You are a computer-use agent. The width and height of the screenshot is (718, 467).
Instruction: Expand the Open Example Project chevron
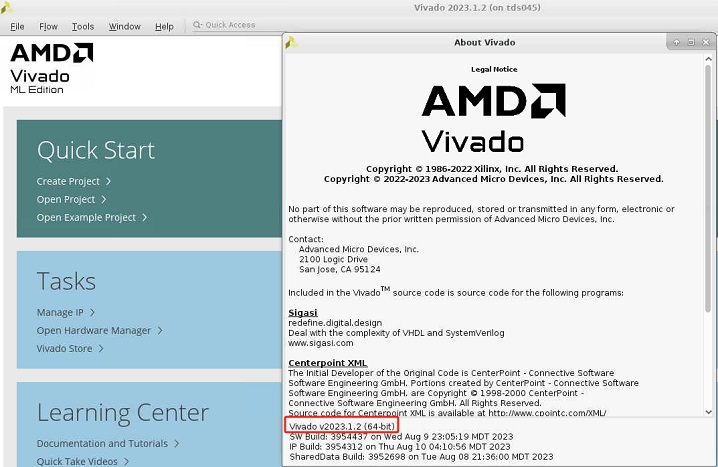pos(144,217)
